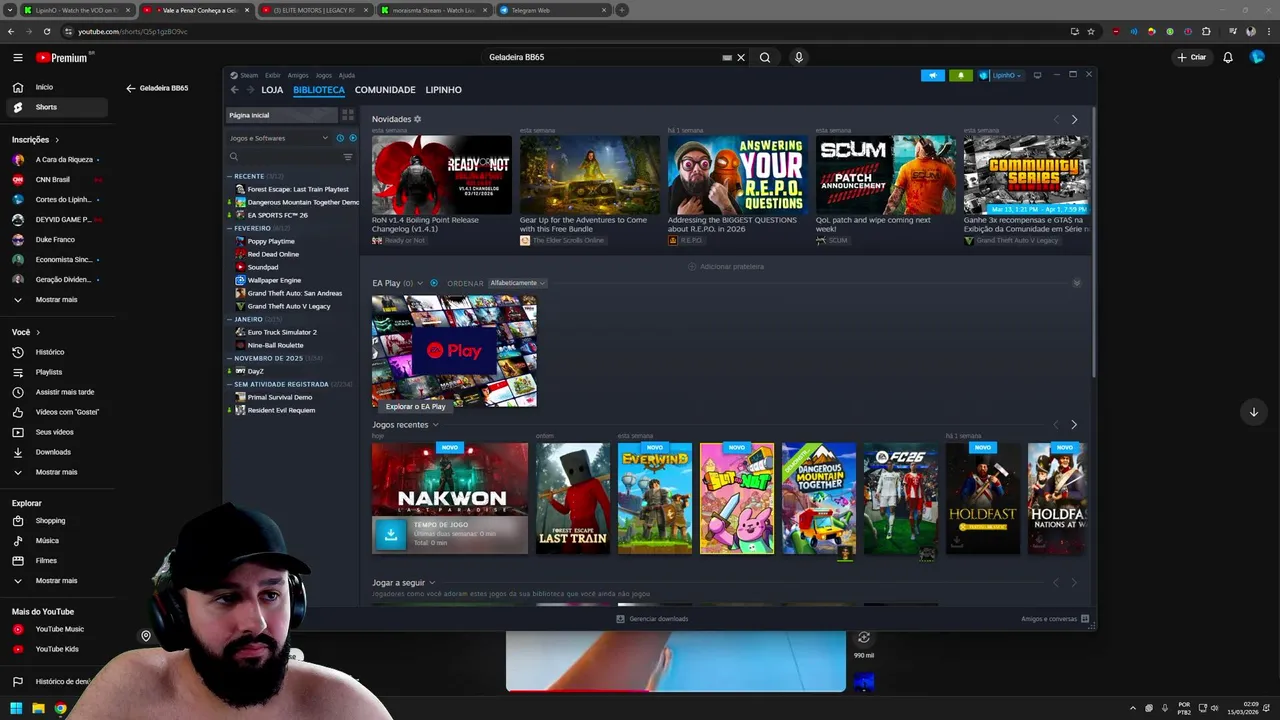Collapse the JANEIRO category in Steam library
This screenshot has width=1280, height=720.
pyautogui.click(x=229, y=319)
